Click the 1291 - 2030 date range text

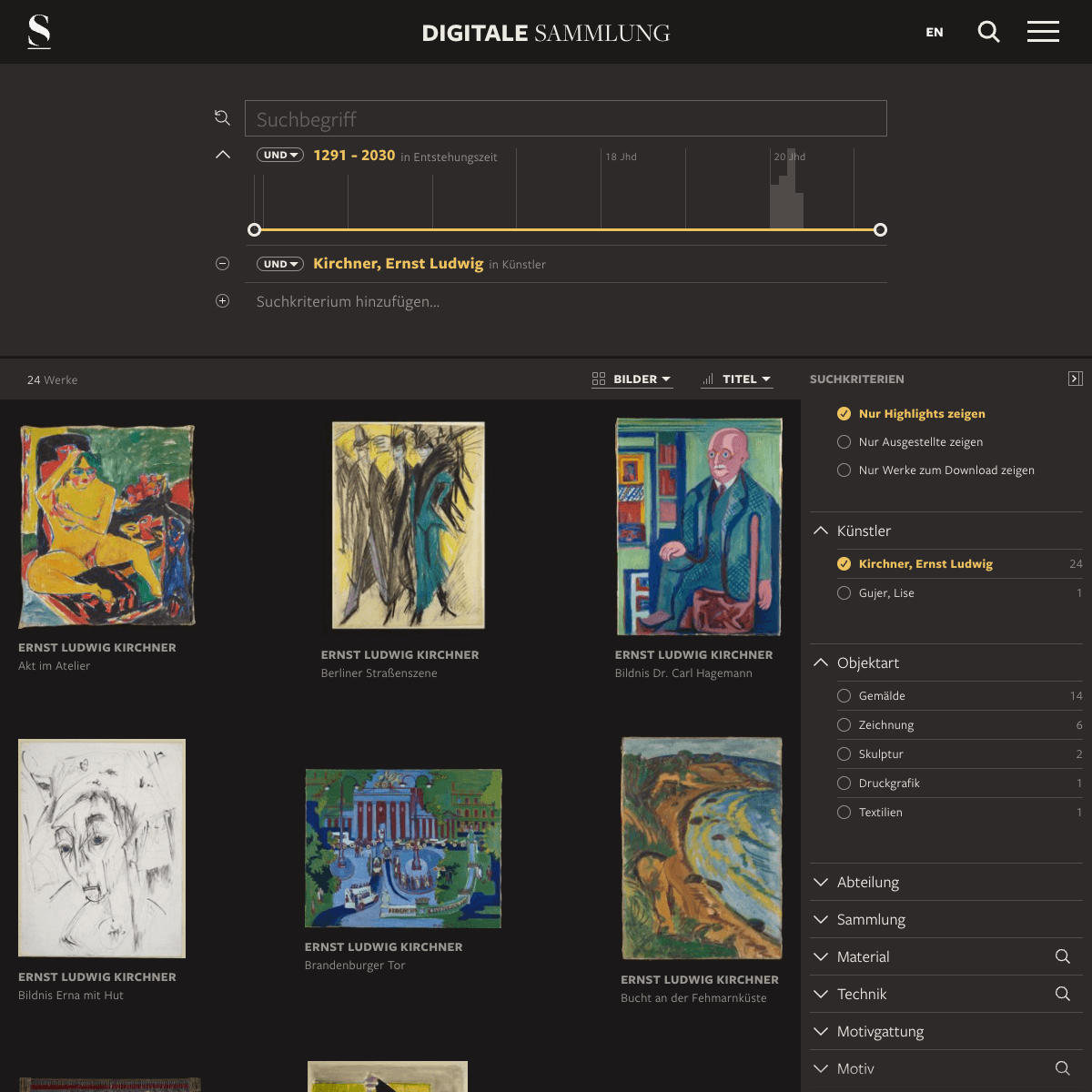click(354, 156)
